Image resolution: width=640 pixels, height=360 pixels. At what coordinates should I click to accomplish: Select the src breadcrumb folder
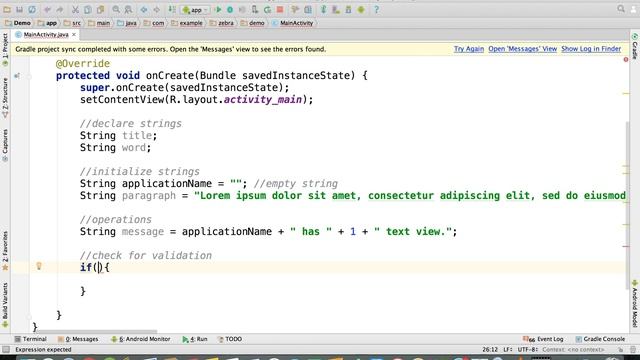72,23
